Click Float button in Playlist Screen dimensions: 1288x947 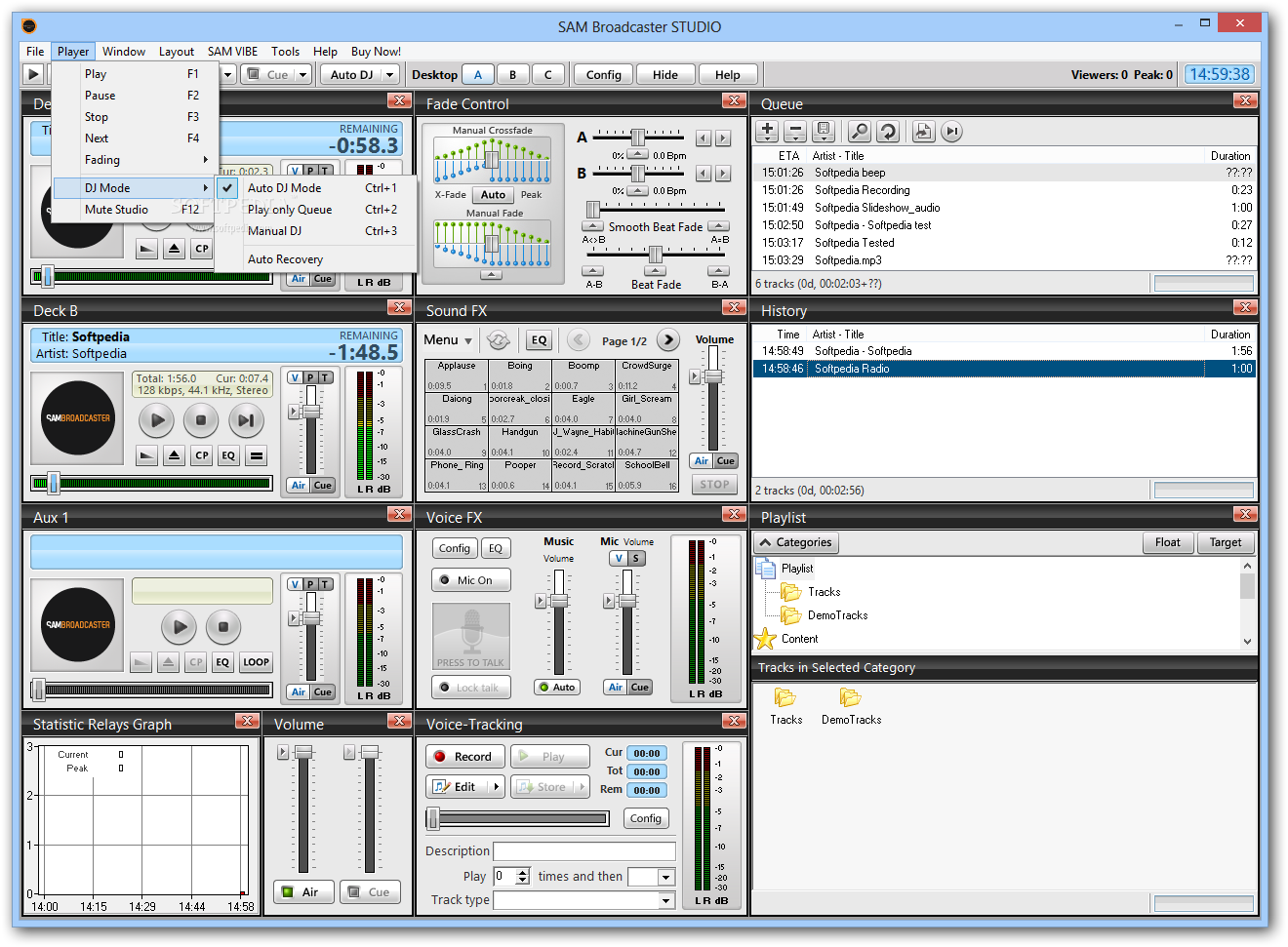pyautogui.click(x=1168, y=542)
